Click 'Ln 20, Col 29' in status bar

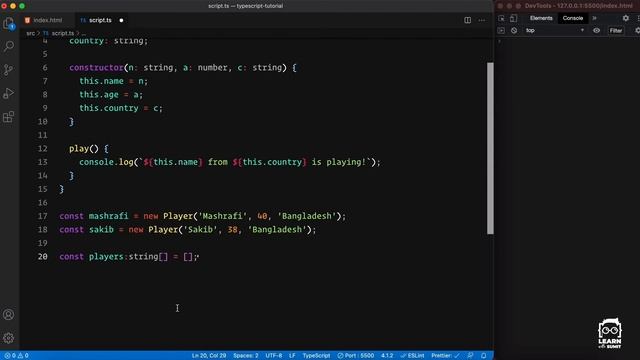(209, 356)
